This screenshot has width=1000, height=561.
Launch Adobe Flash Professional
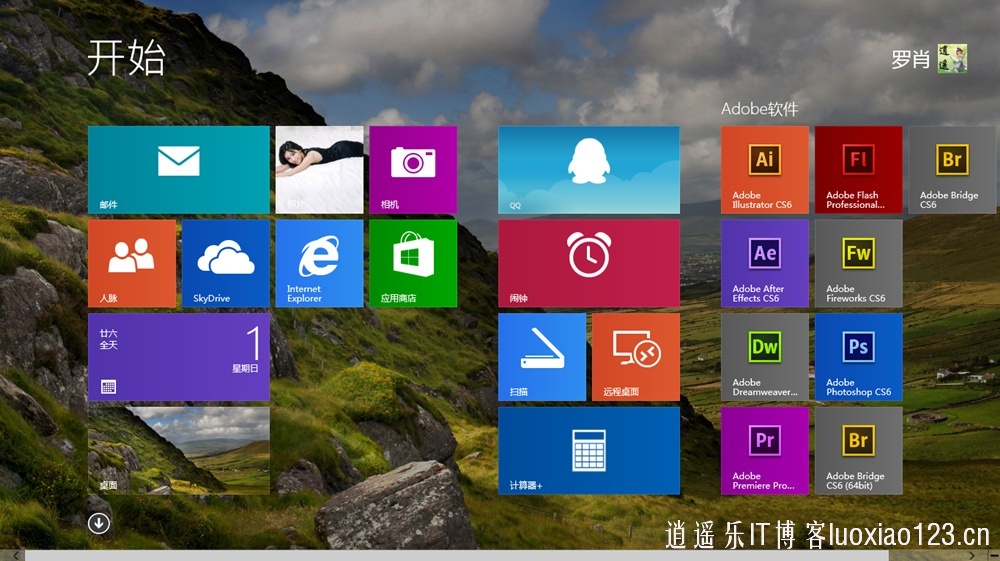pyautogui.click(x=858, y=170)
